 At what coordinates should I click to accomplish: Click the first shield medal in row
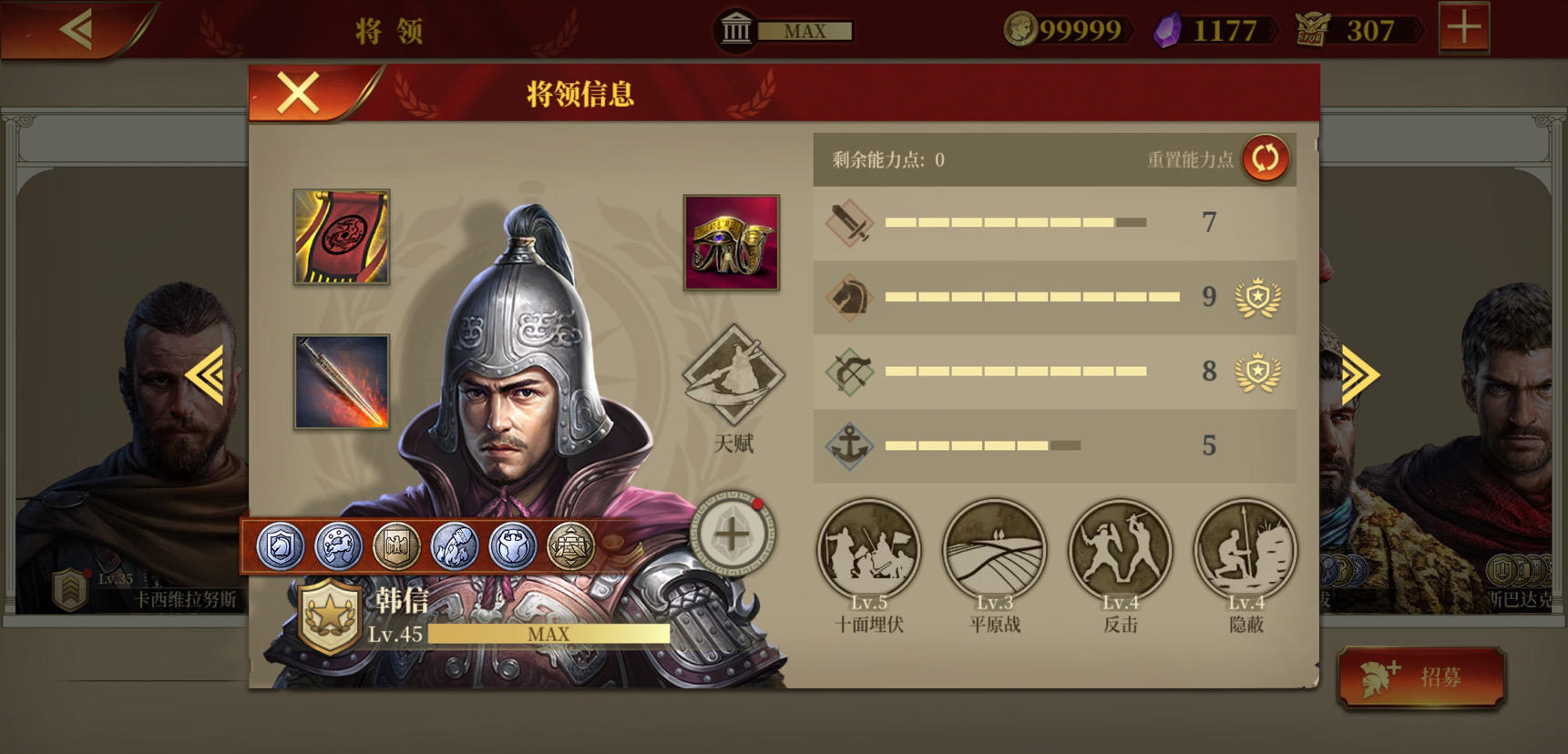[280, 546]
